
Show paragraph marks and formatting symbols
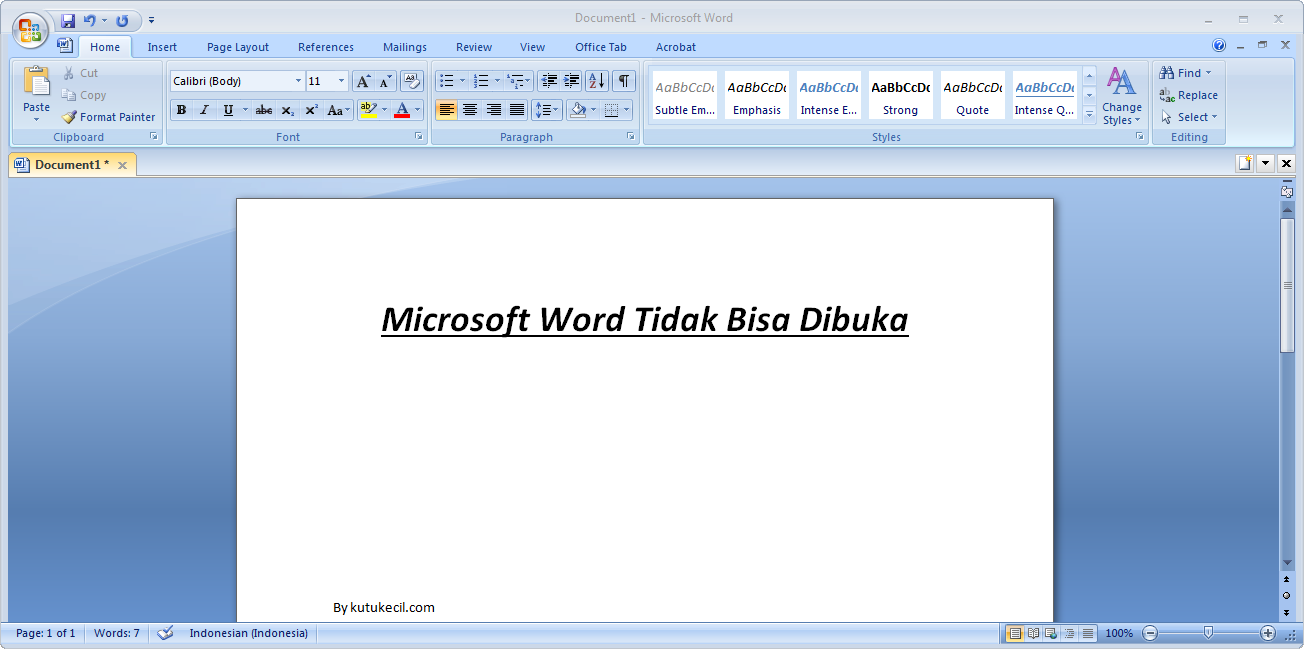(623, 81)
